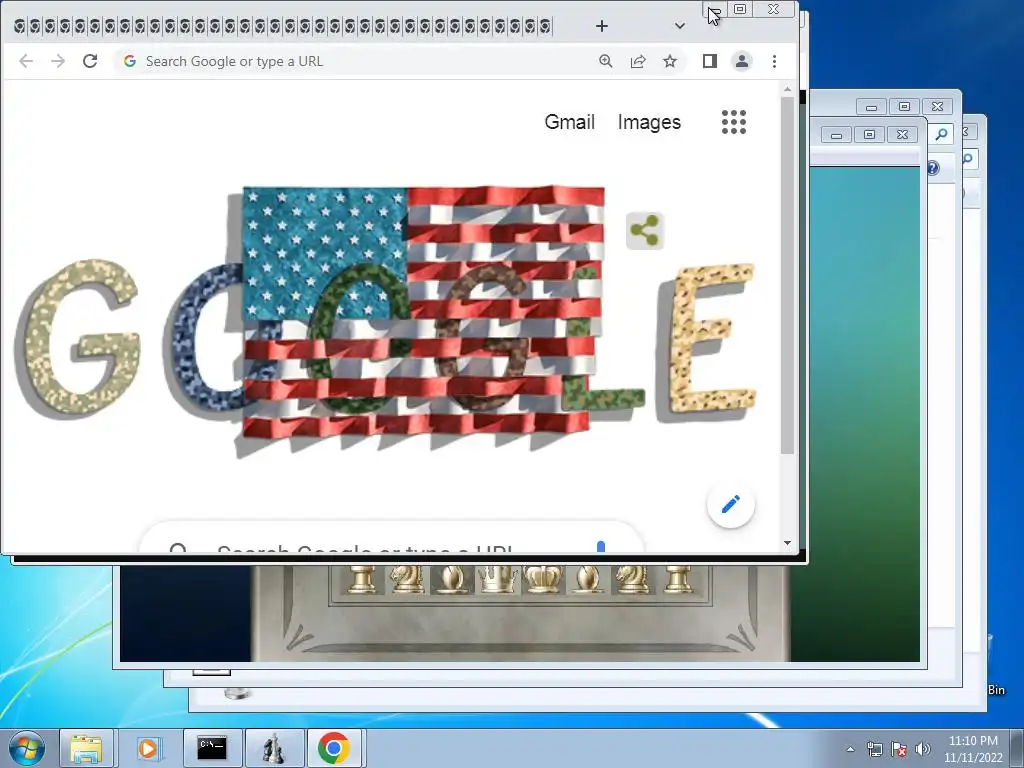Open Chrome side panel
The width and height of the screenshot is (1024, 768).
pyautogui.click(x=710, y=61)
